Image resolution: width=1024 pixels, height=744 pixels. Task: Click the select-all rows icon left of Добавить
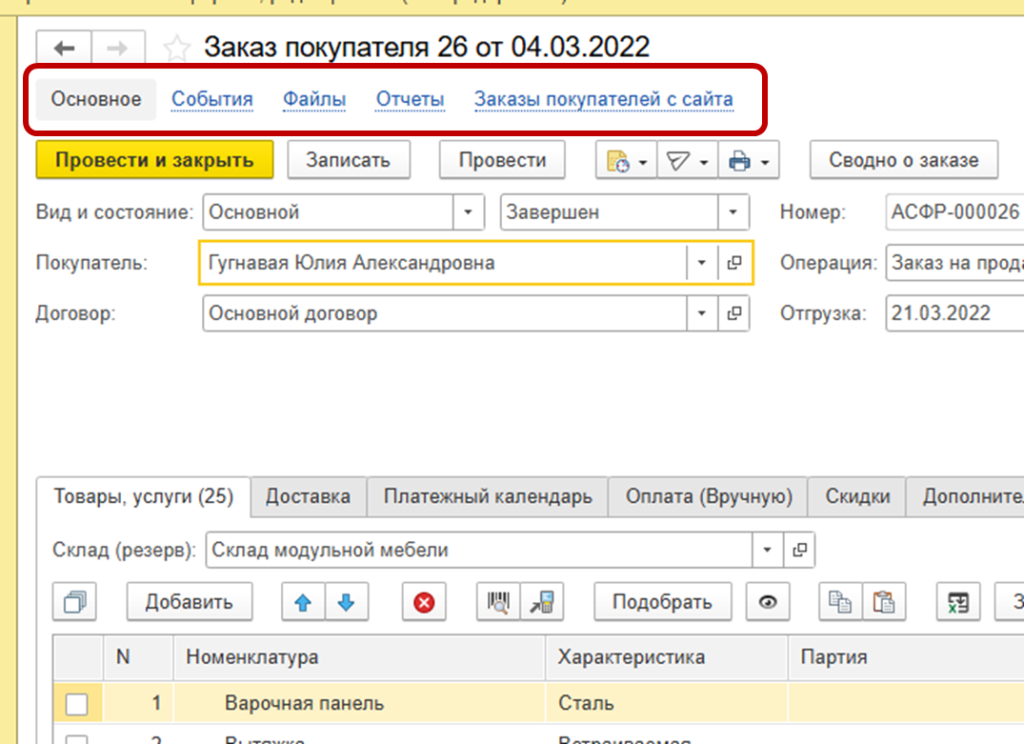coord(74,602)
